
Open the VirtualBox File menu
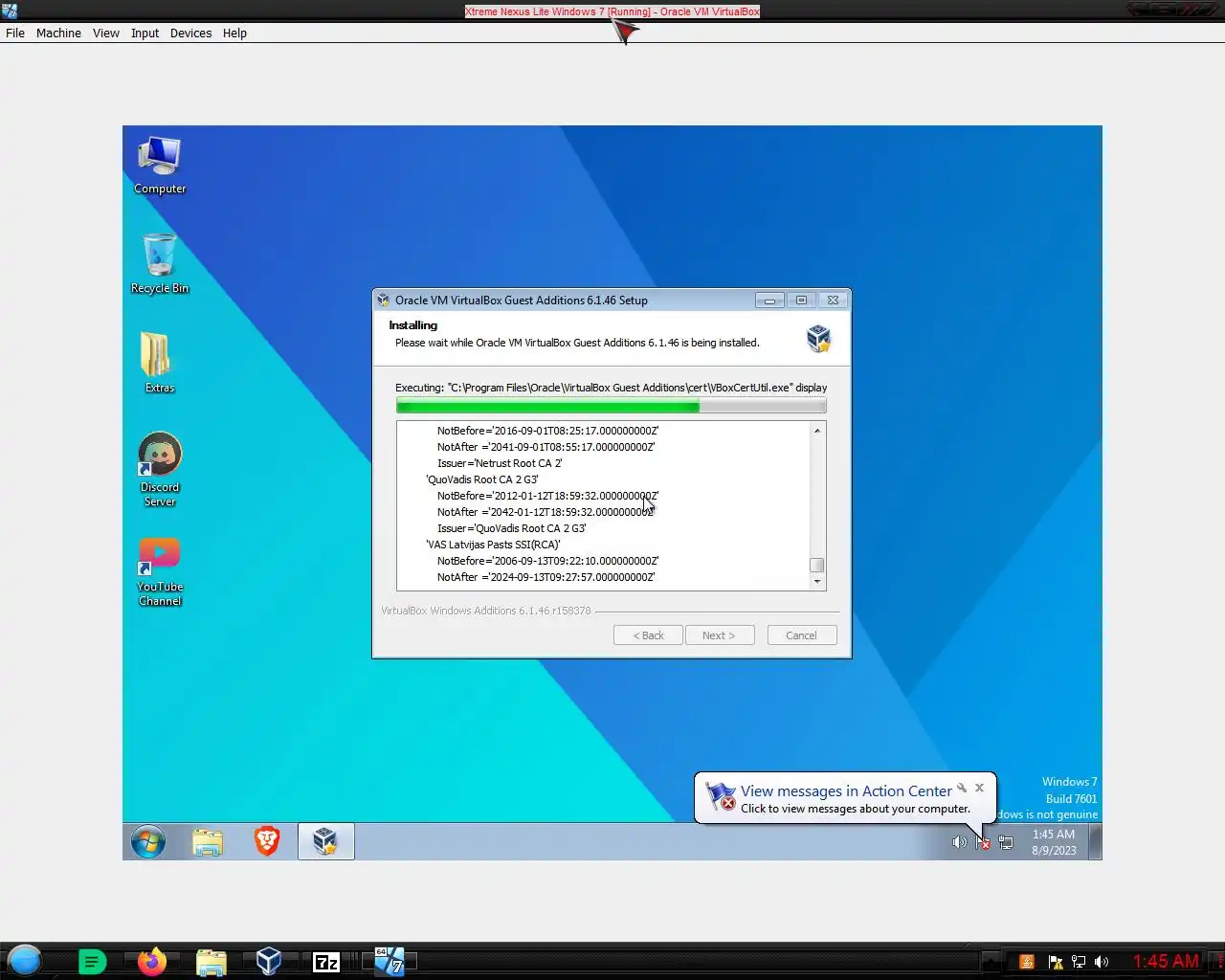[15, 33]
